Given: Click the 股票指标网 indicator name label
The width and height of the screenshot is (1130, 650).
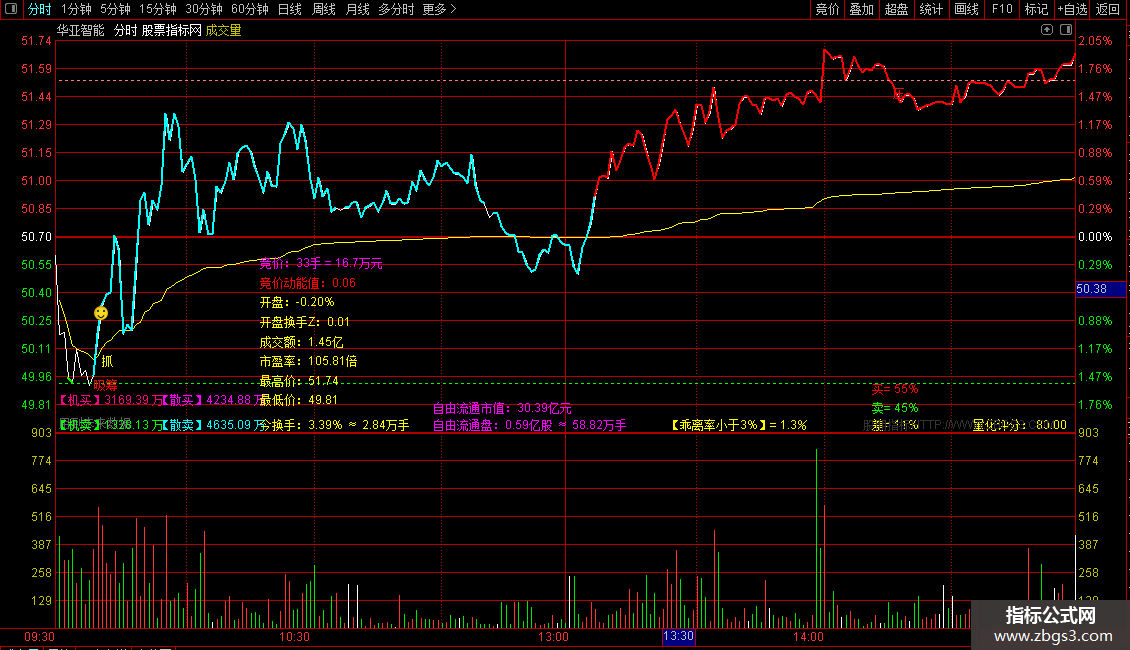Looking at the screenshot, I should [172, 30].
